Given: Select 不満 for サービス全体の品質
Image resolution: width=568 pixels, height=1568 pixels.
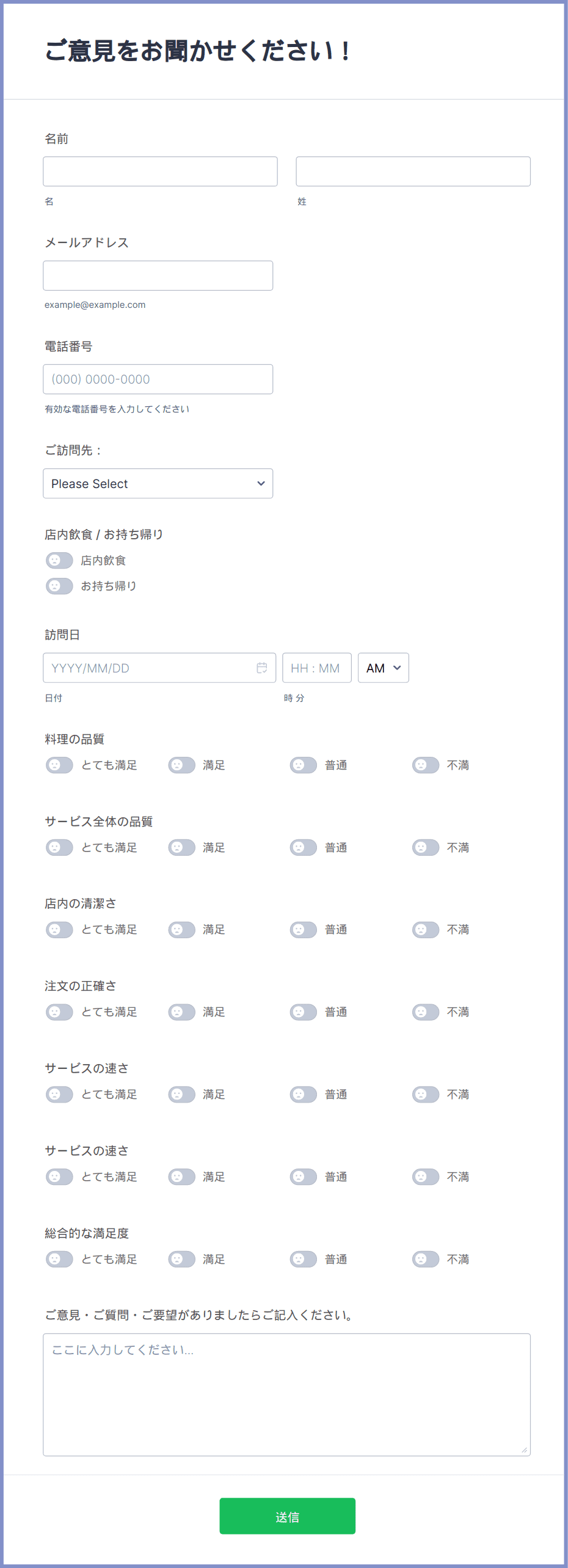Looking at the screenshot, I should pos(426,847).
